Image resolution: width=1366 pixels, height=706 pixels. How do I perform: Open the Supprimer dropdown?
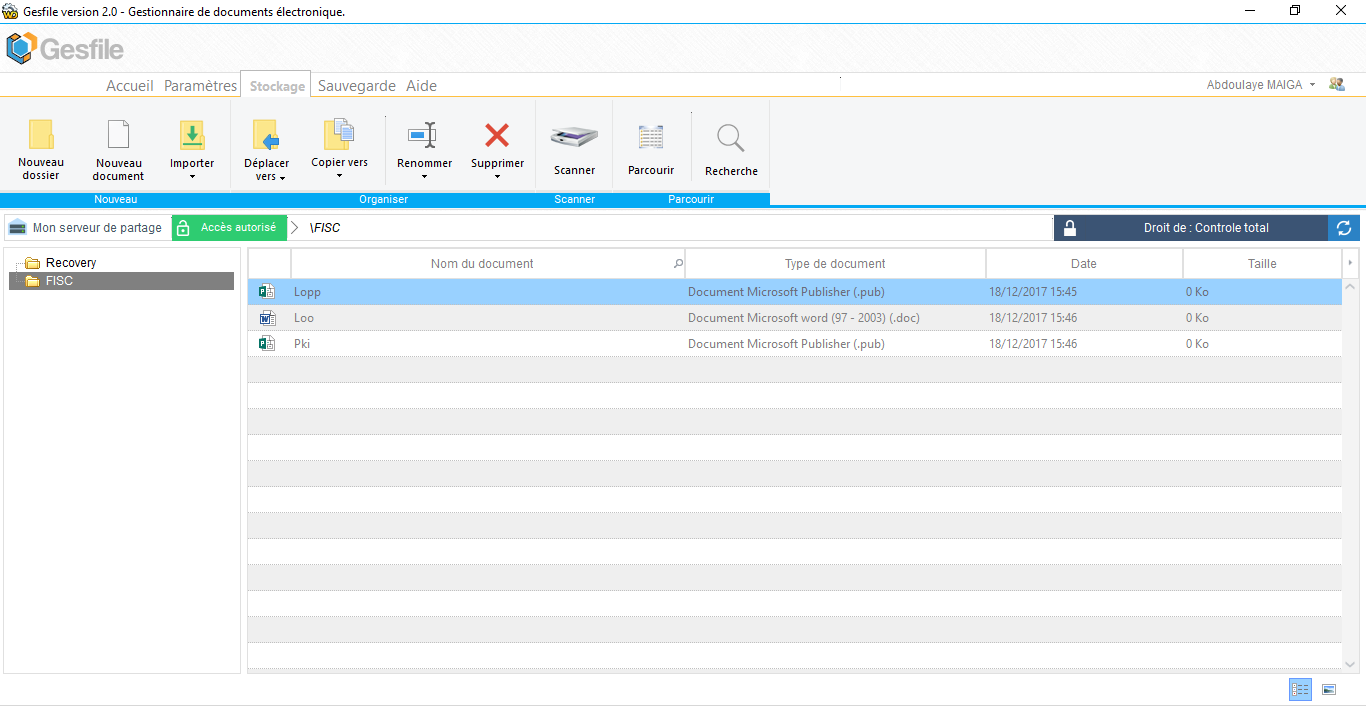[497, 177]
